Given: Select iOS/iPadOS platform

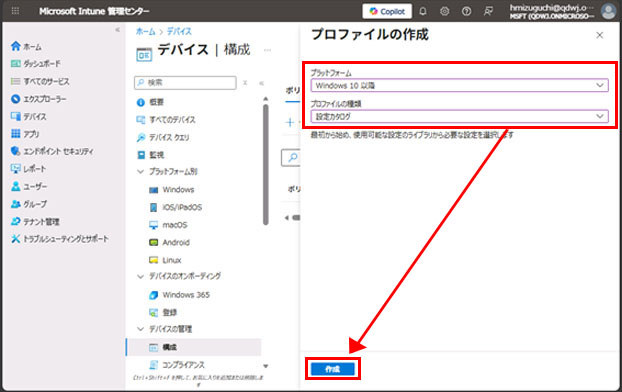Looking at the screenshot, I should [x=175, y=207].
